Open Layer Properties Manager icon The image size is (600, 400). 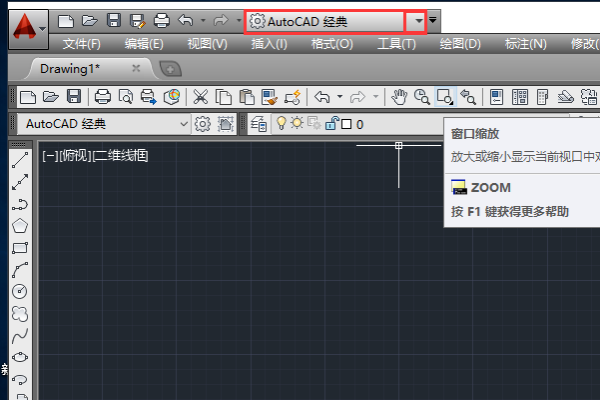point(259,124)
